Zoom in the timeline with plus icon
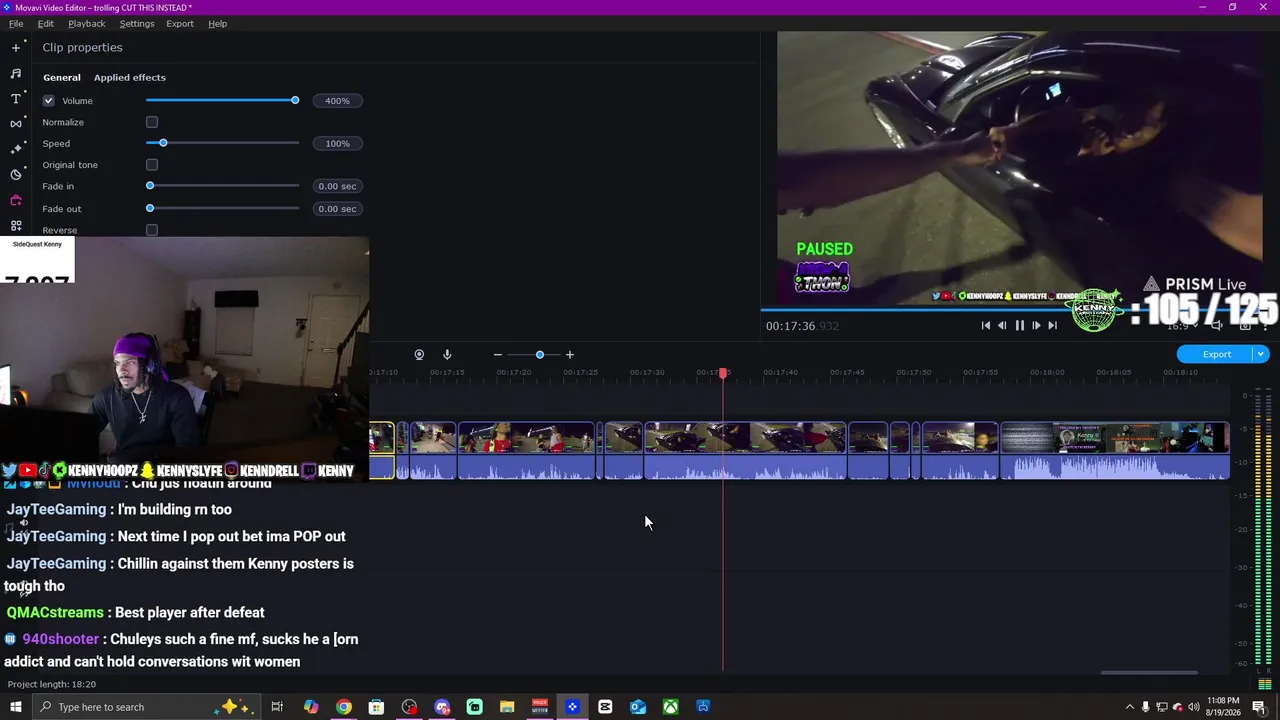This screenshot has height=720, width=1280. (570, 355)
